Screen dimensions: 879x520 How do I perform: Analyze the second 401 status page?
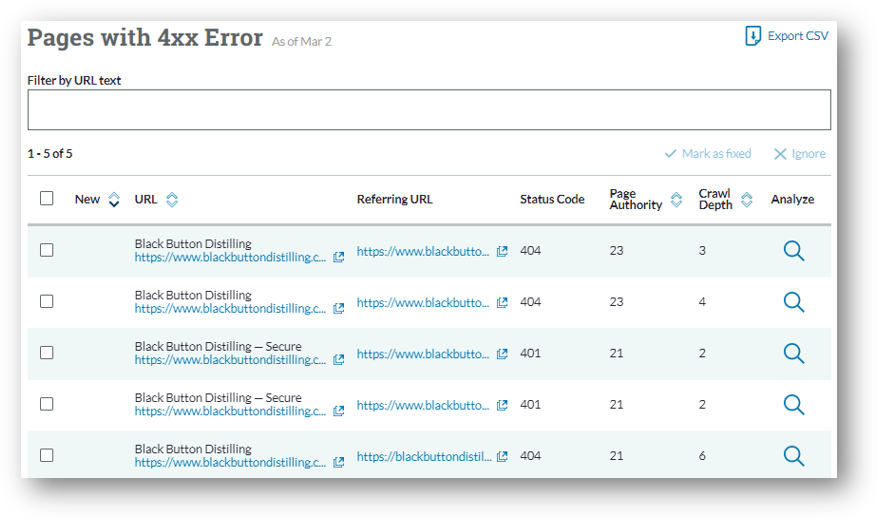click(794, 405)
